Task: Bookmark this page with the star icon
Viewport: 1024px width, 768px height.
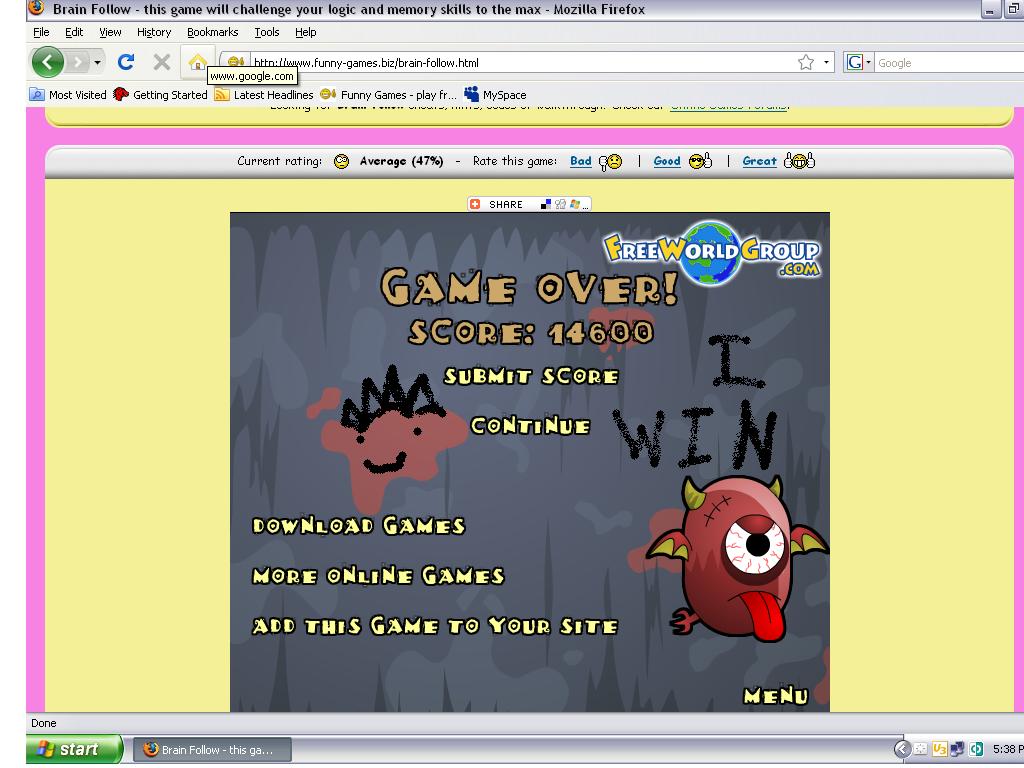Action: click(806, 63)
